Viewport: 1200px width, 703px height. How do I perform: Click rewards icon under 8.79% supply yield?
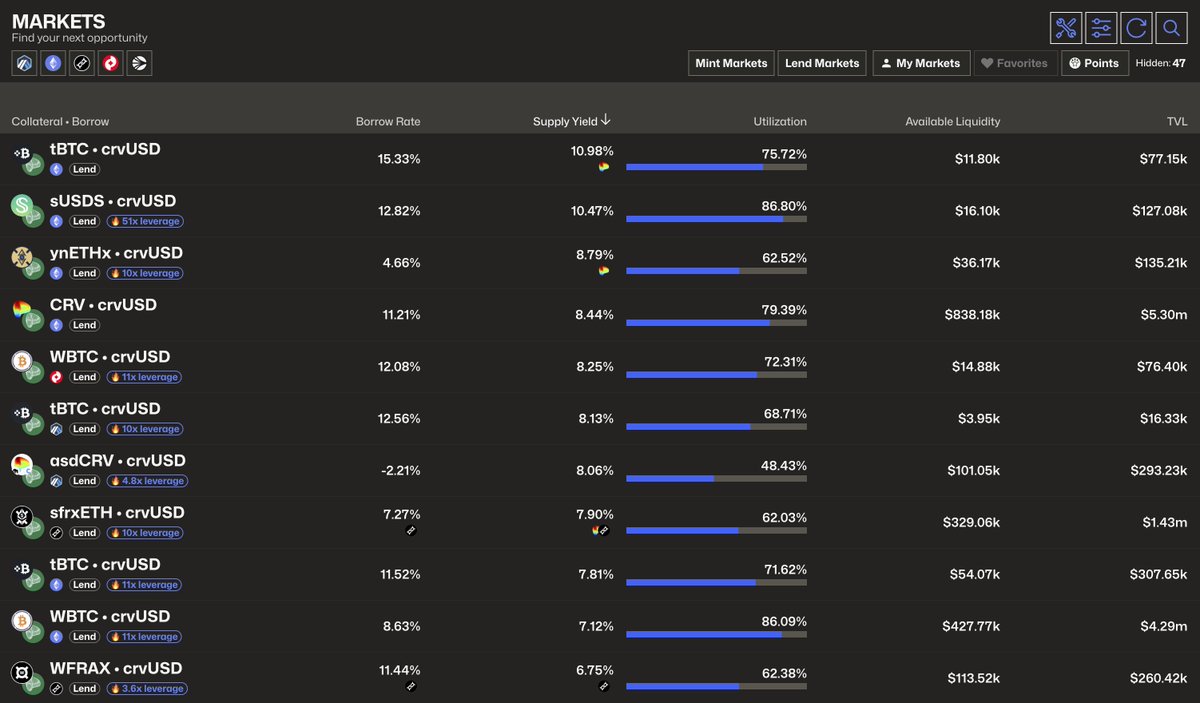coord(603,271)
